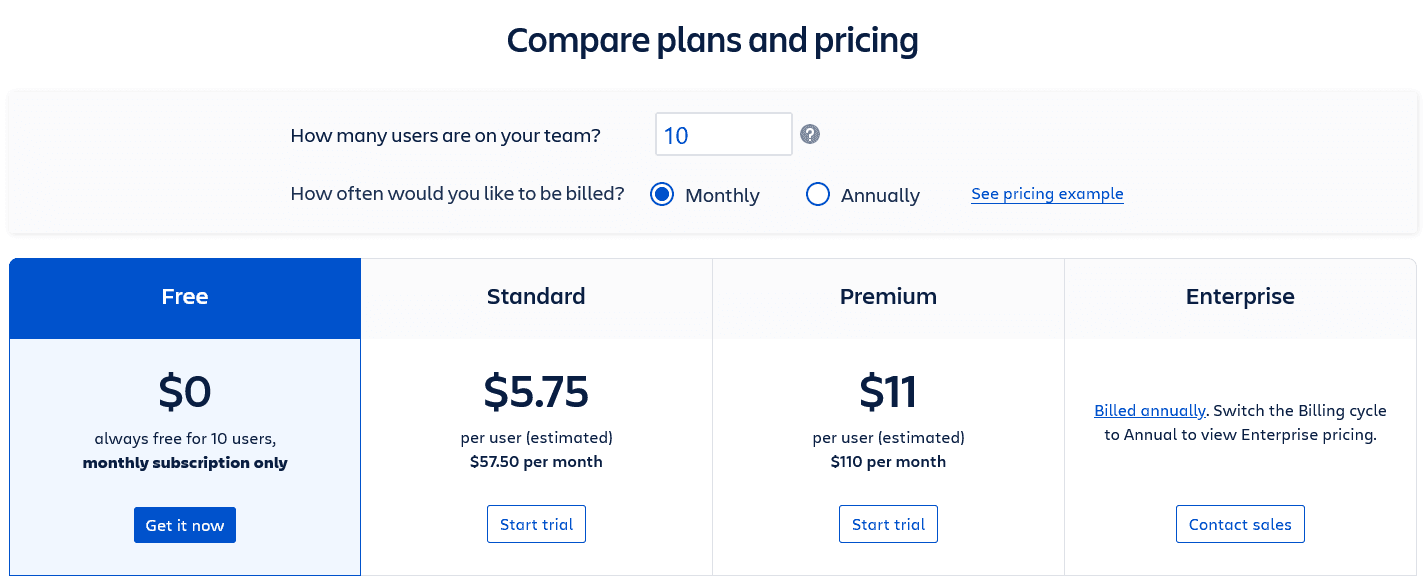1428x576 pixels.
Task: Select the Enterprise plan header
Action: 1240,297
